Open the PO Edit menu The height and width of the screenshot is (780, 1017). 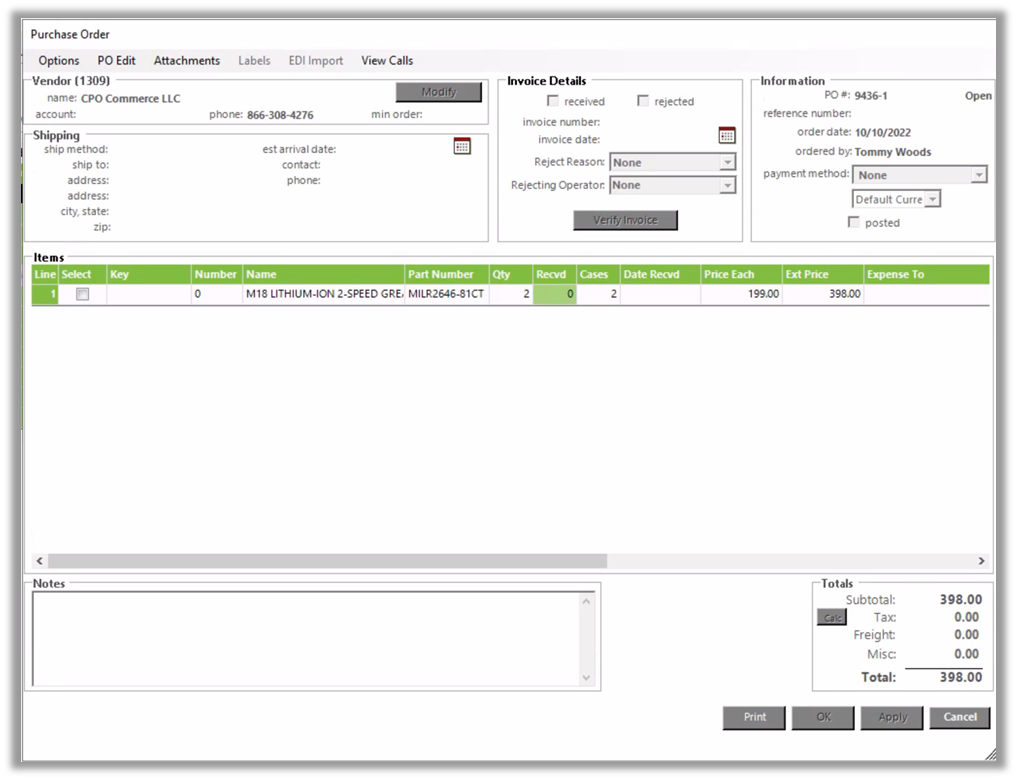click(116, 60)
